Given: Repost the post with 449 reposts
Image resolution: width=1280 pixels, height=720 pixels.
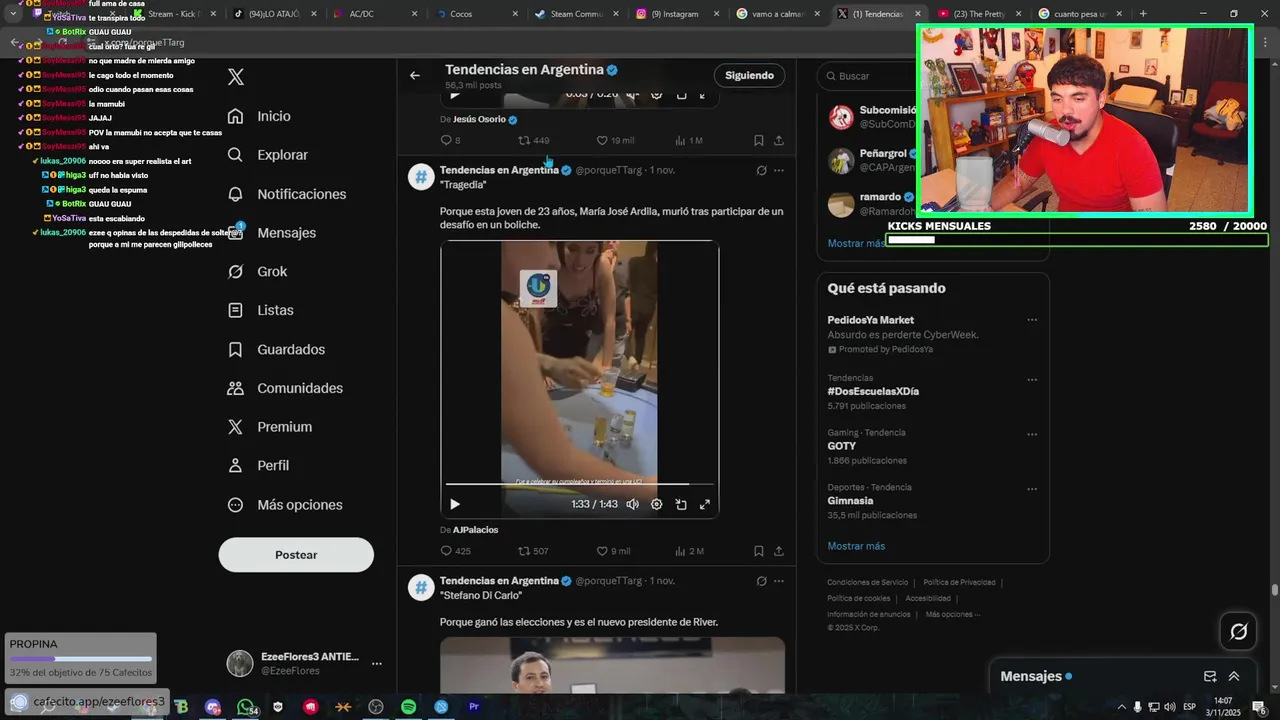Looking at the screenshot, I should pos(534,141).
